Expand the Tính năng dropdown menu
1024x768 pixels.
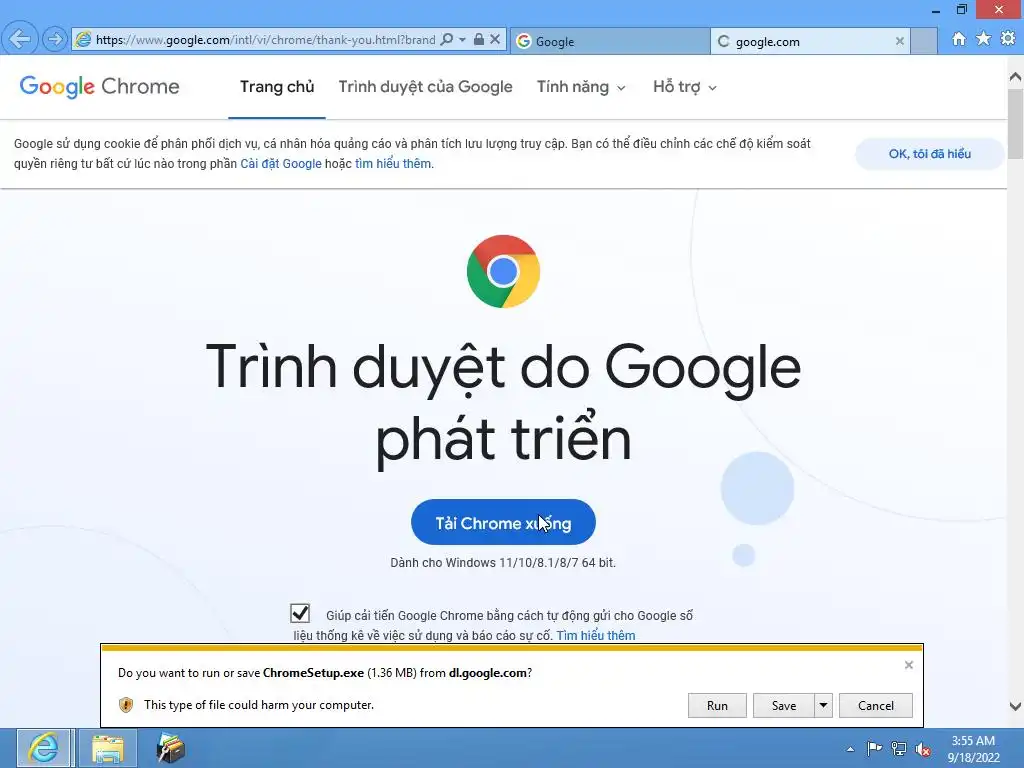pyautogui.click(x=581, y=87)
